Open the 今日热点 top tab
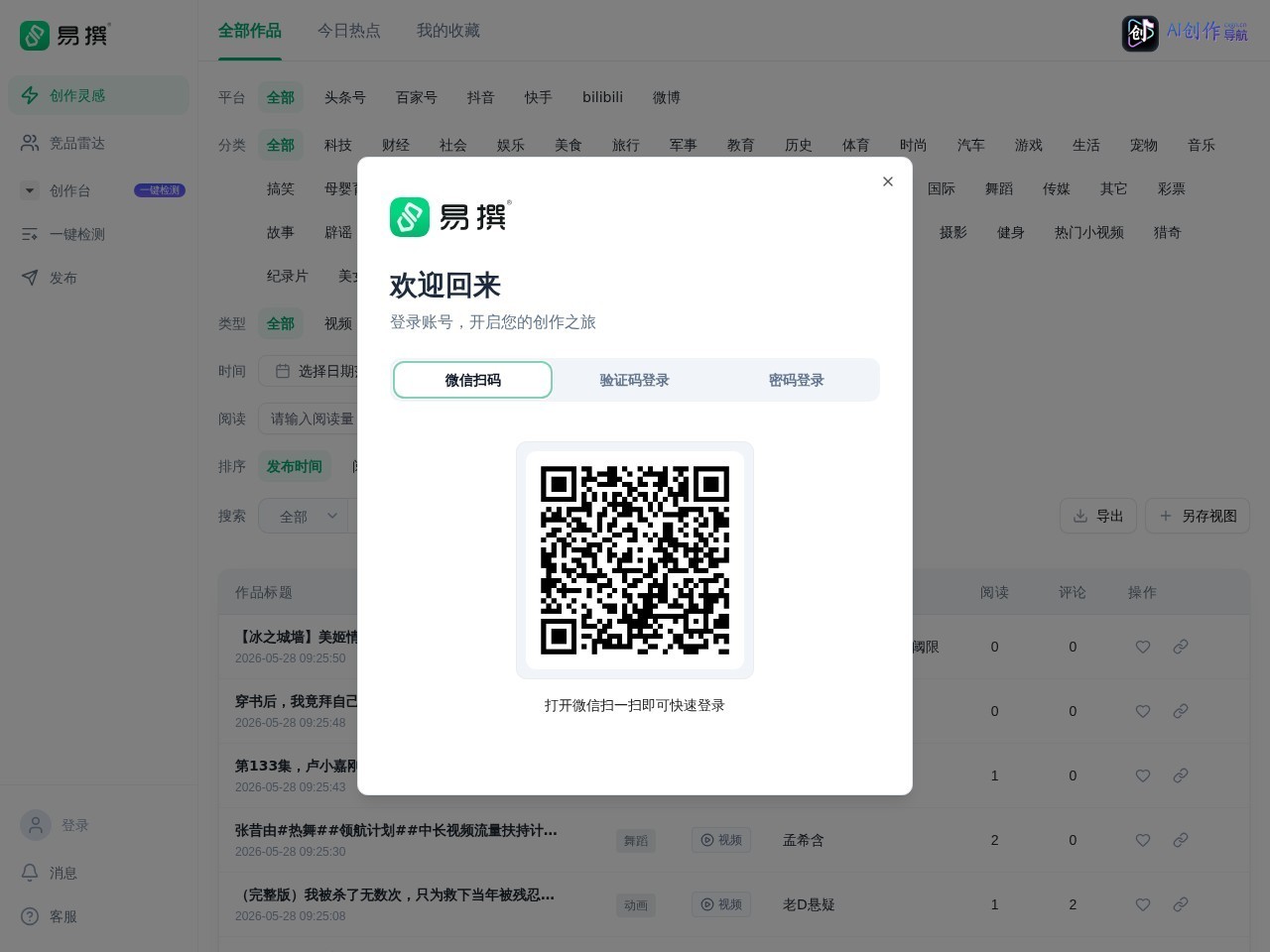Screen dimensions: 1270x952 (349, 31)
